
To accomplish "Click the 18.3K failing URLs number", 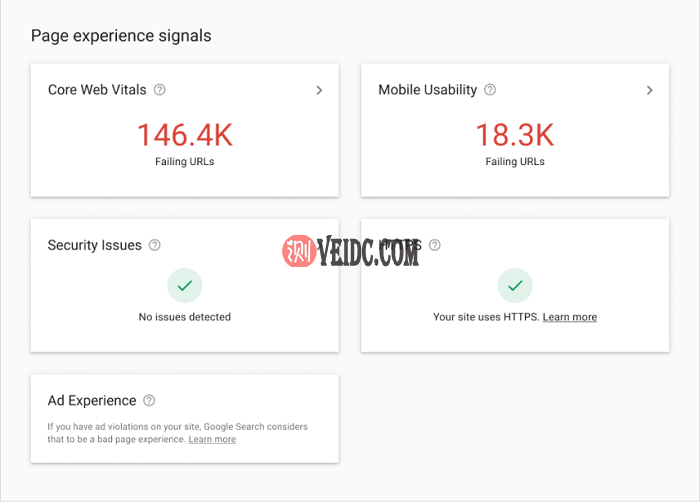I will click(515, 135).
